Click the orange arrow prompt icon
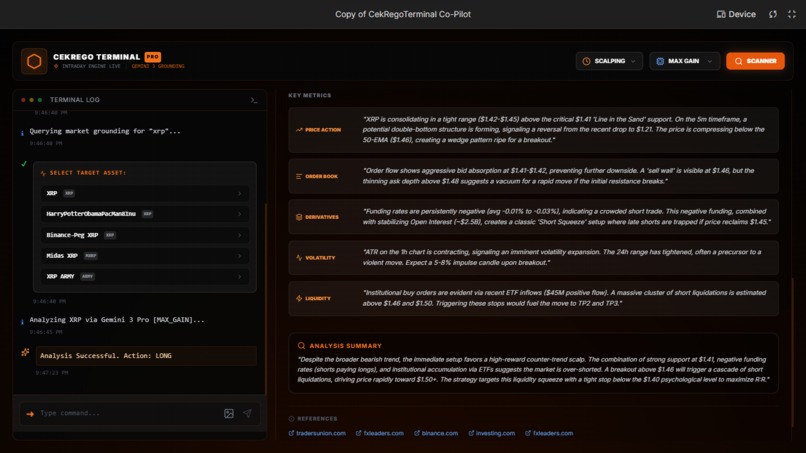Screen dimensions: 806x453 30,413
